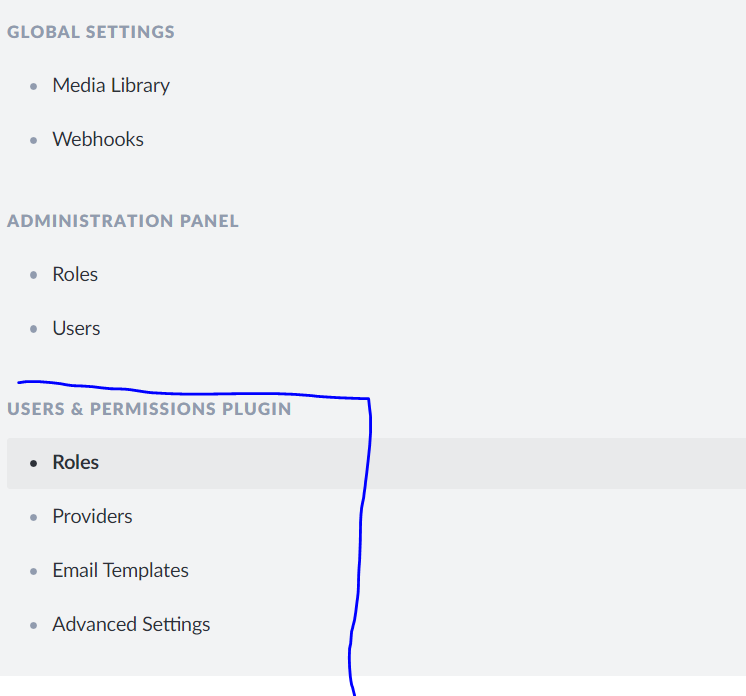Viewport: 746px width, 696px height.
Task: Click the dark bullet of selected Roles item
Action: click(x=34, y=464)
